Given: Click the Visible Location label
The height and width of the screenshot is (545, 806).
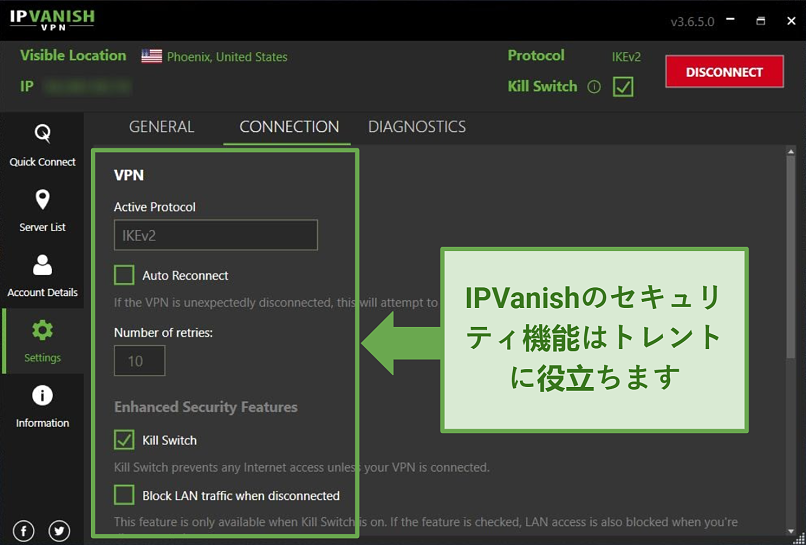Looking at the screenshot, I should tap(73, 56).
